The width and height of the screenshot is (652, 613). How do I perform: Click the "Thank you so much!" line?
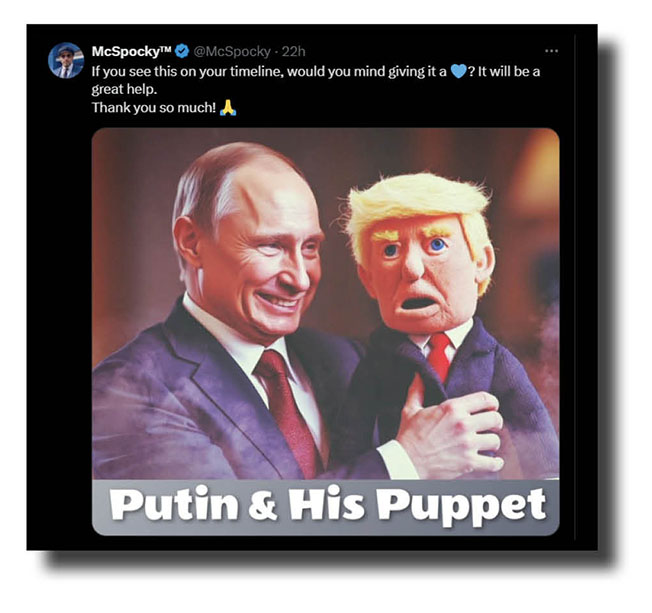click(x=153, y=108)
